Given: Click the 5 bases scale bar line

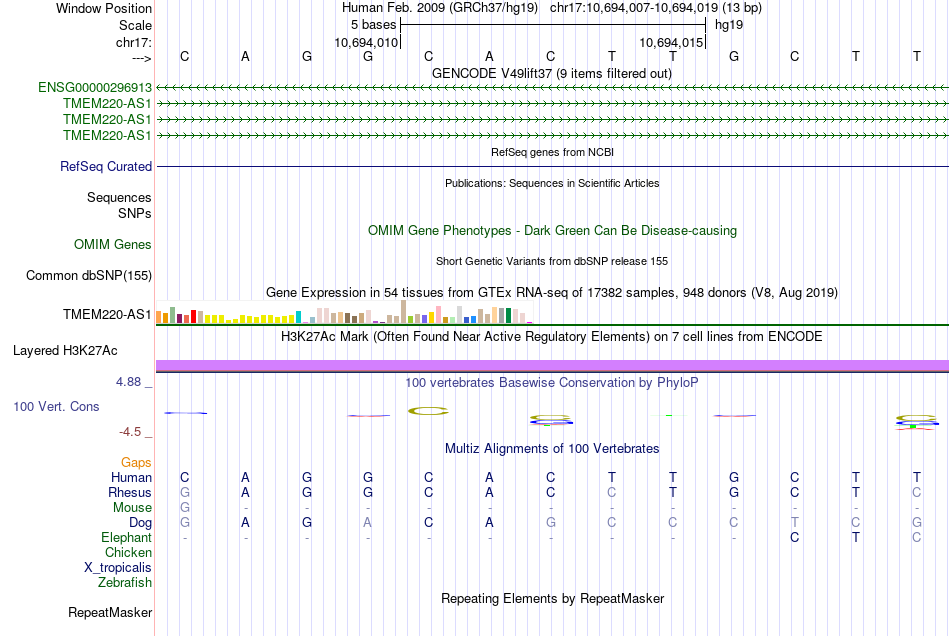Looking at the screenshot, I should point(553,25).
